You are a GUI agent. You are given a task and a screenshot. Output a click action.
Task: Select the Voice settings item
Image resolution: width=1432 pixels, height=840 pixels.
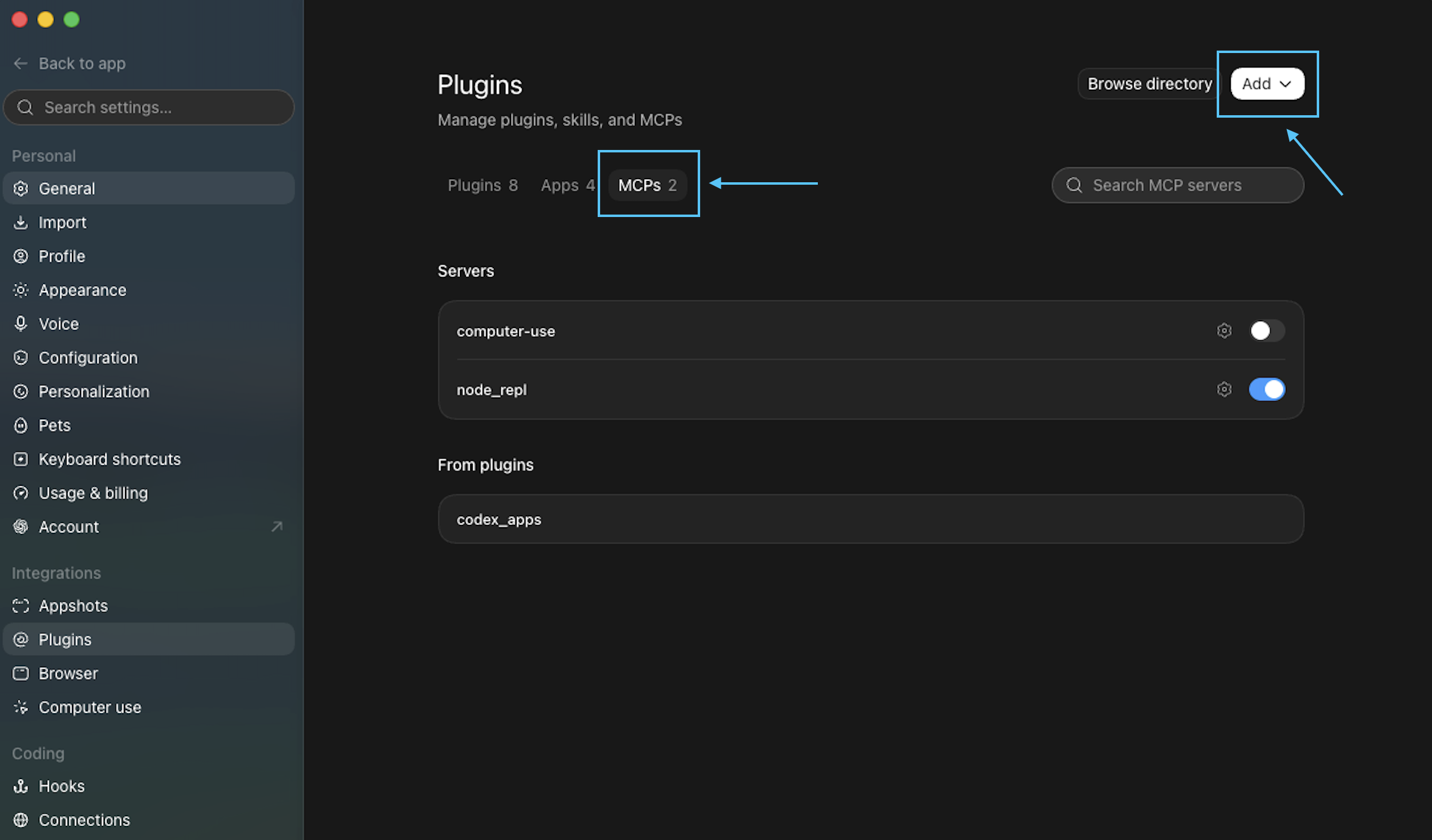148,324
